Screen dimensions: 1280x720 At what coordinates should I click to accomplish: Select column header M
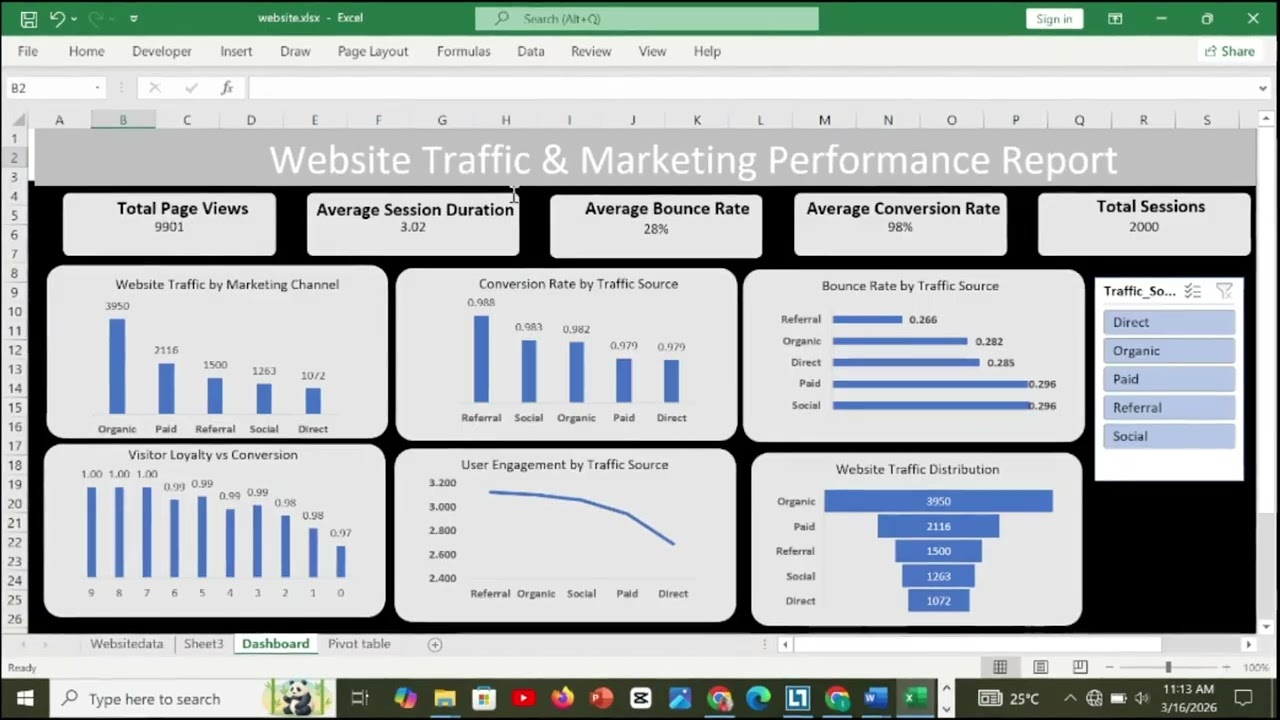(824, 120)
